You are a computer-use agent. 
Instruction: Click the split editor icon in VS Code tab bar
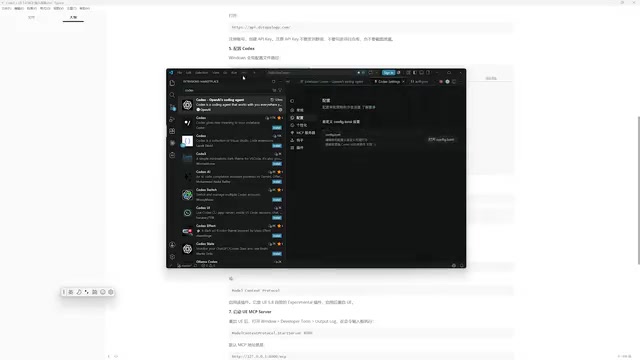[x=454, y=82]
